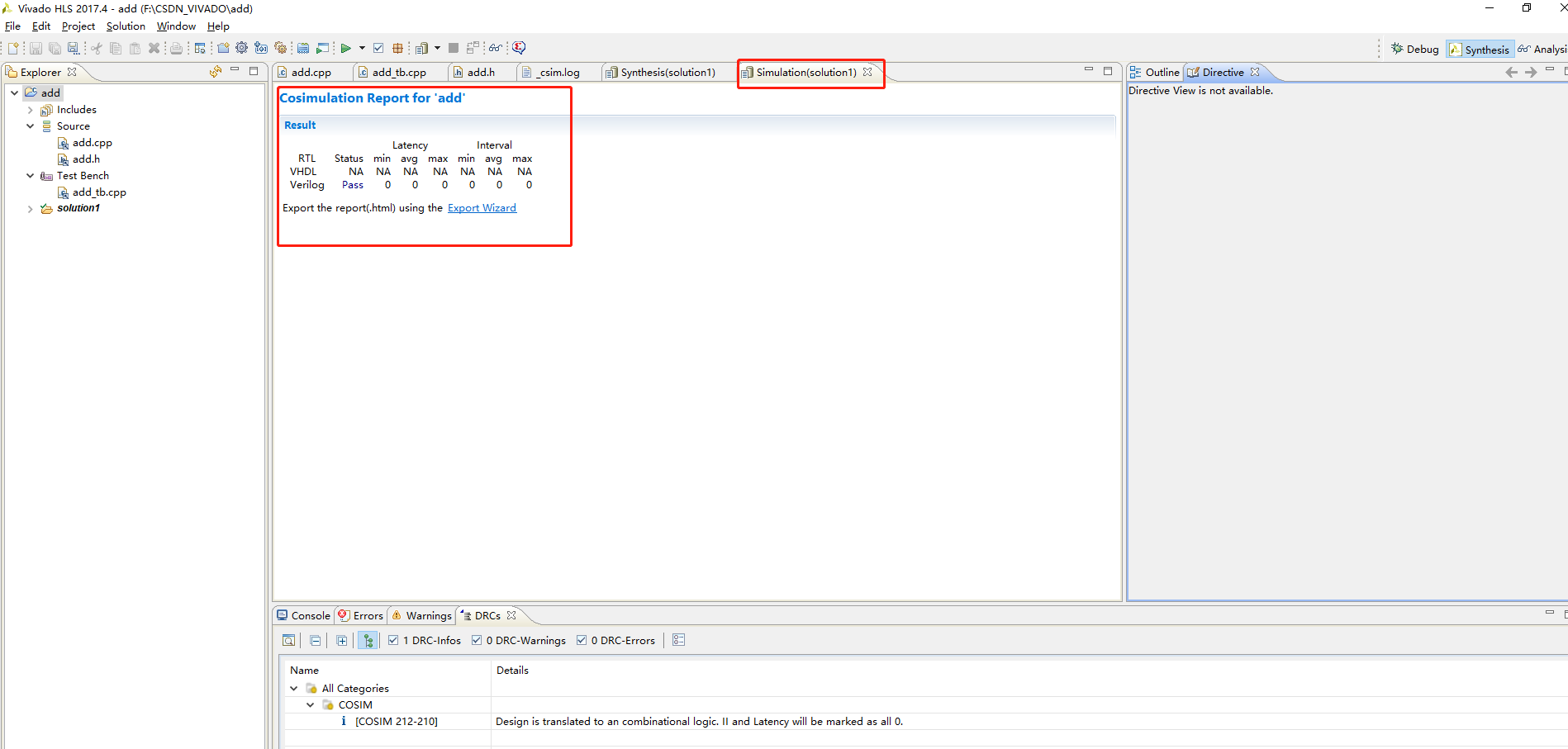Switch to Debug perspective
The image size is (1568, 749).
point(1414,49)
